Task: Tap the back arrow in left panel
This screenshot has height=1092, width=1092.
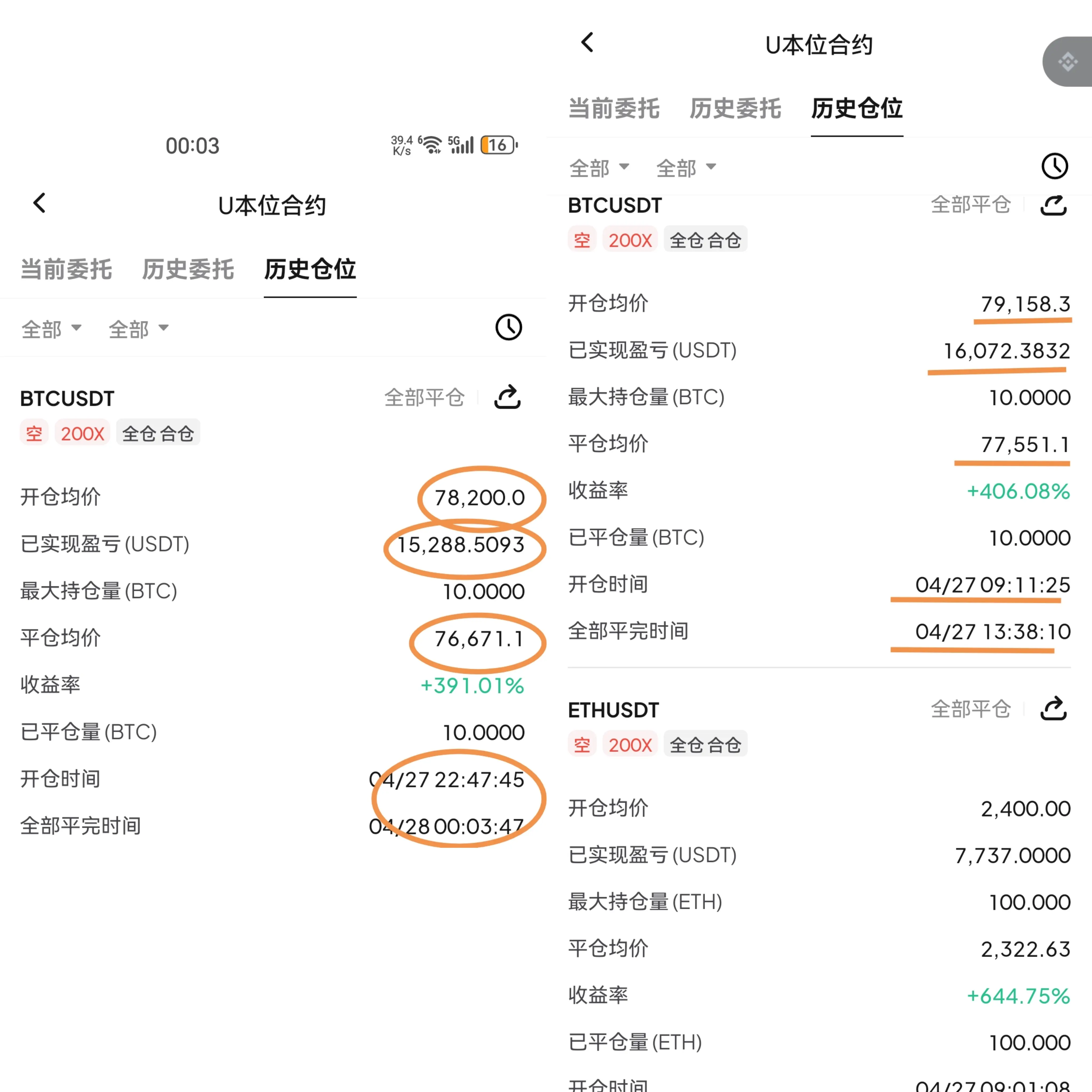Action: 39,203
